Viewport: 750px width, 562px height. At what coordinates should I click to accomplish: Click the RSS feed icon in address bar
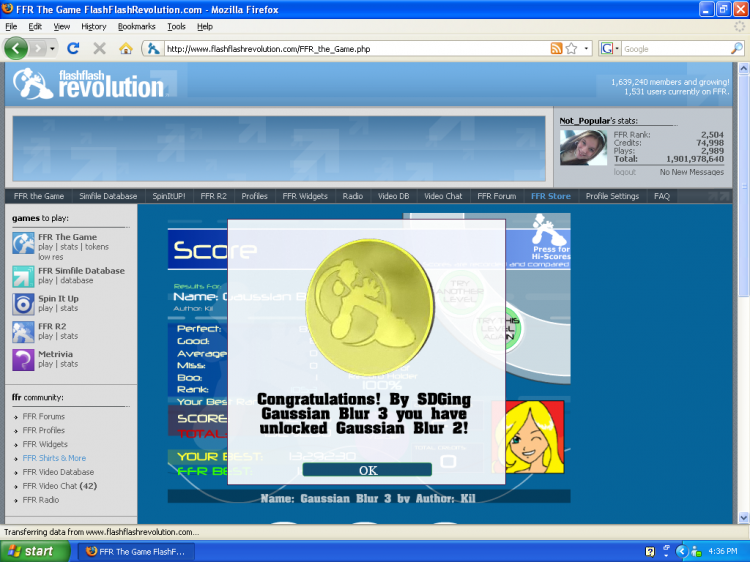(x=556, y=48)
